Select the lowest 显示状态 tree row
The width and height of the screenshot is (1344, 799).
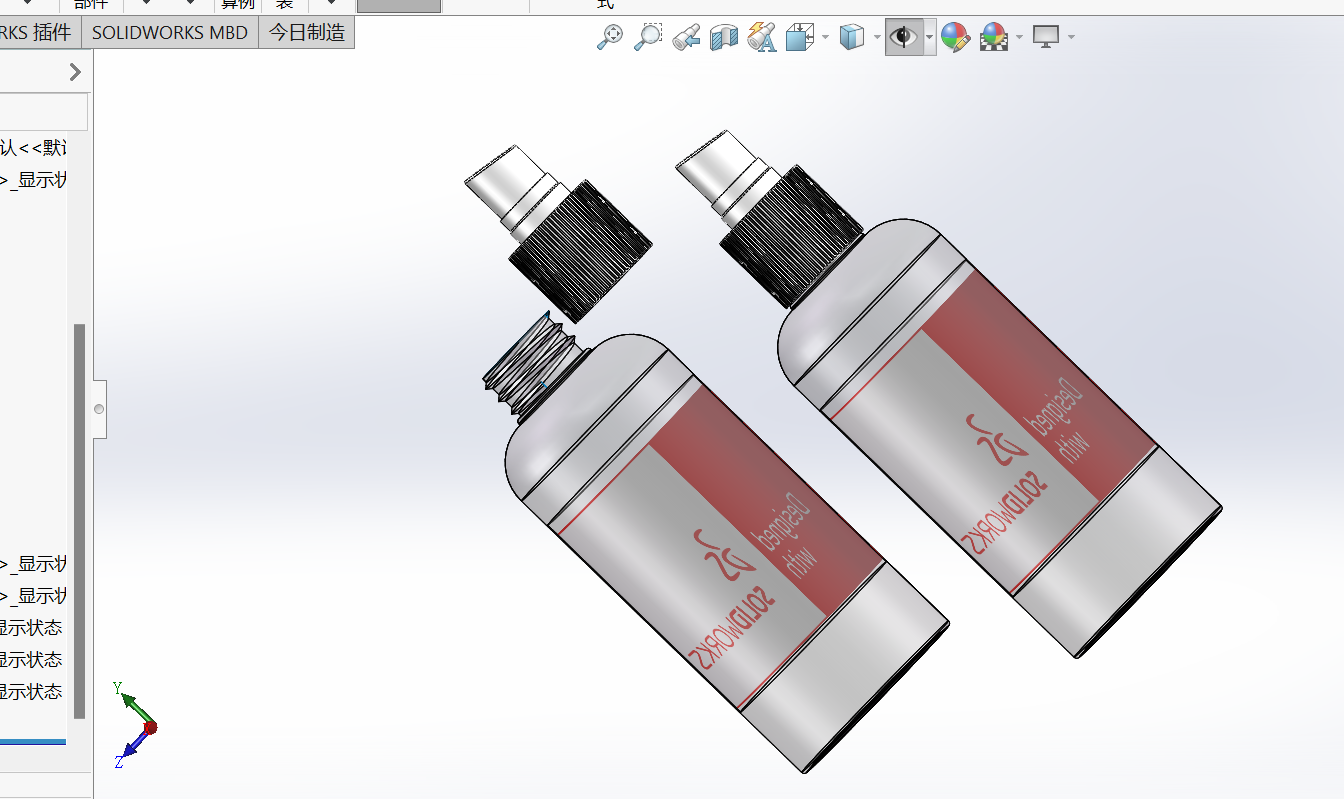(31, 692)
